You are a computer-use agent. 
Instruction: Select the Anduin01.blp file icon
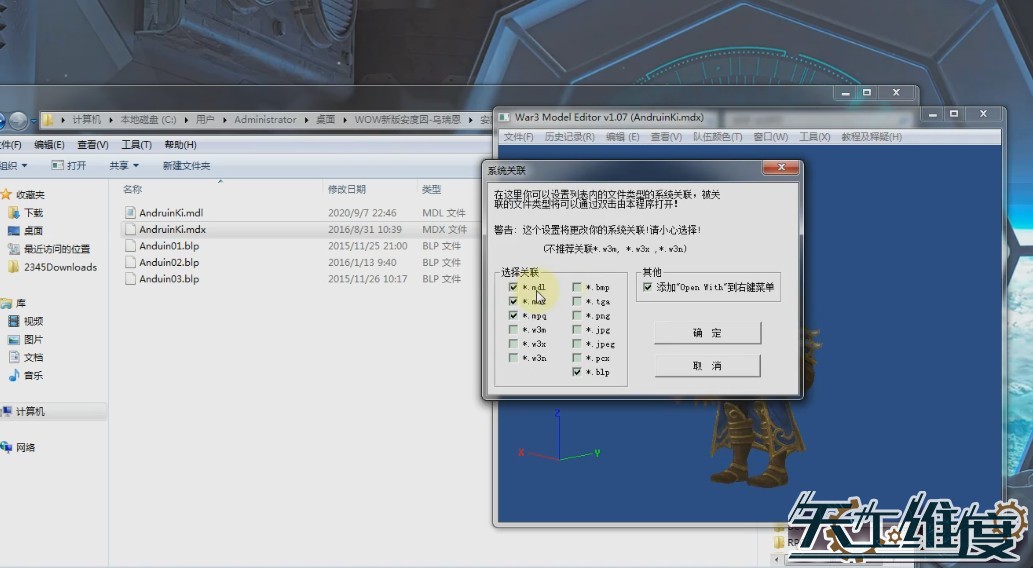click(x=130, y=246)
